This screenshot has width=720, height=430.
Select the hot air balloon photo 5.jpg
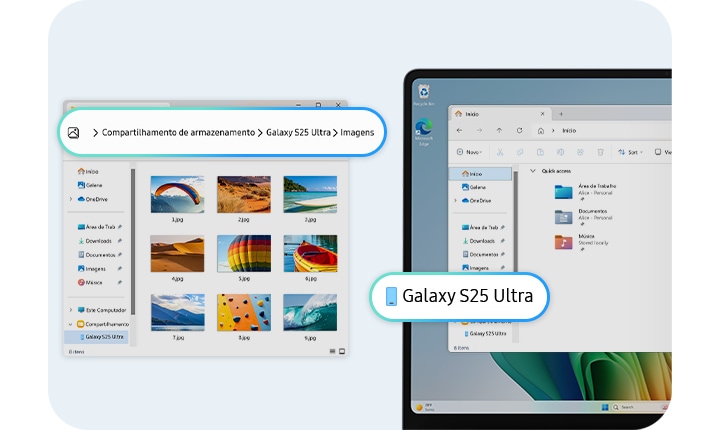(x=244, y=254)
